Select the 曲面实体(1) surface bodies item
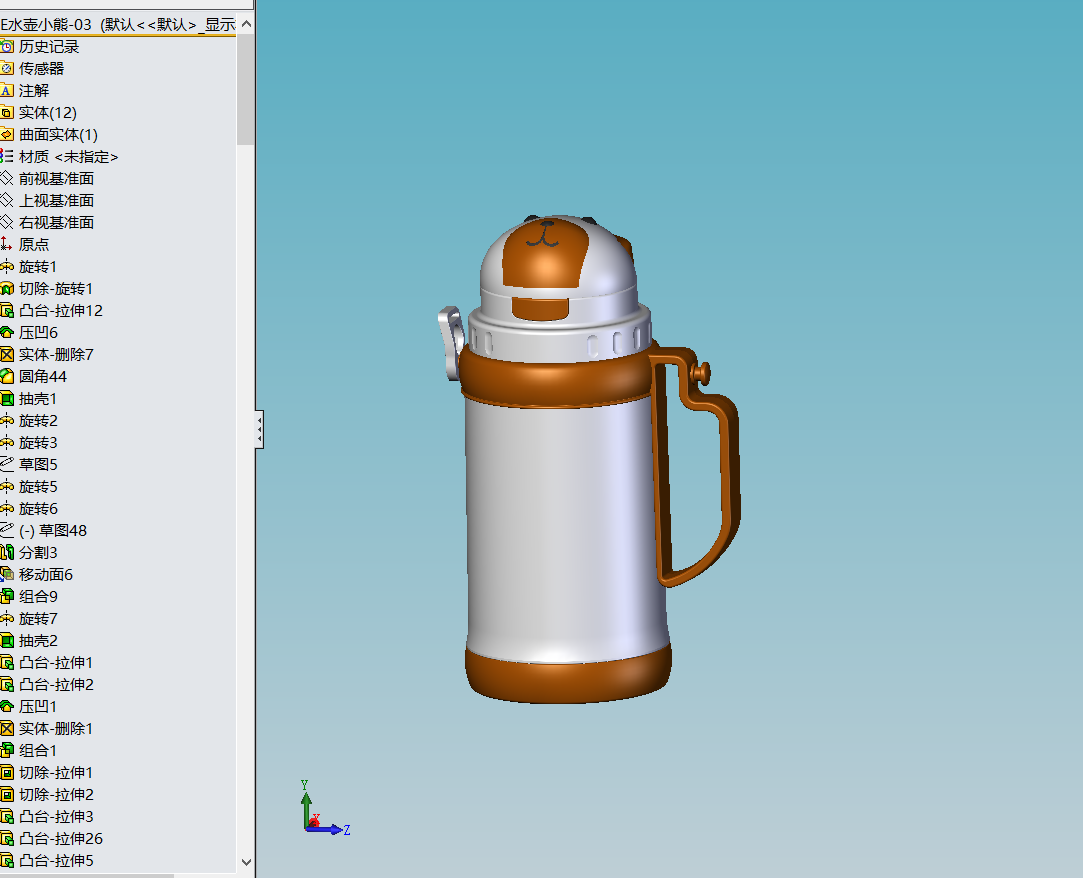Screen dimensions: 1083x878 (58, 135)
